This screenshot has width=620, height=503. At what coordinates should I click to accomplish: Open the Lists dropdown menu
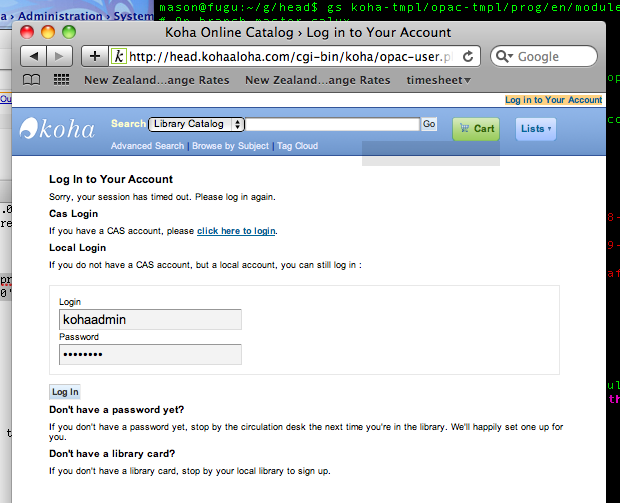[x=535, y=128]
